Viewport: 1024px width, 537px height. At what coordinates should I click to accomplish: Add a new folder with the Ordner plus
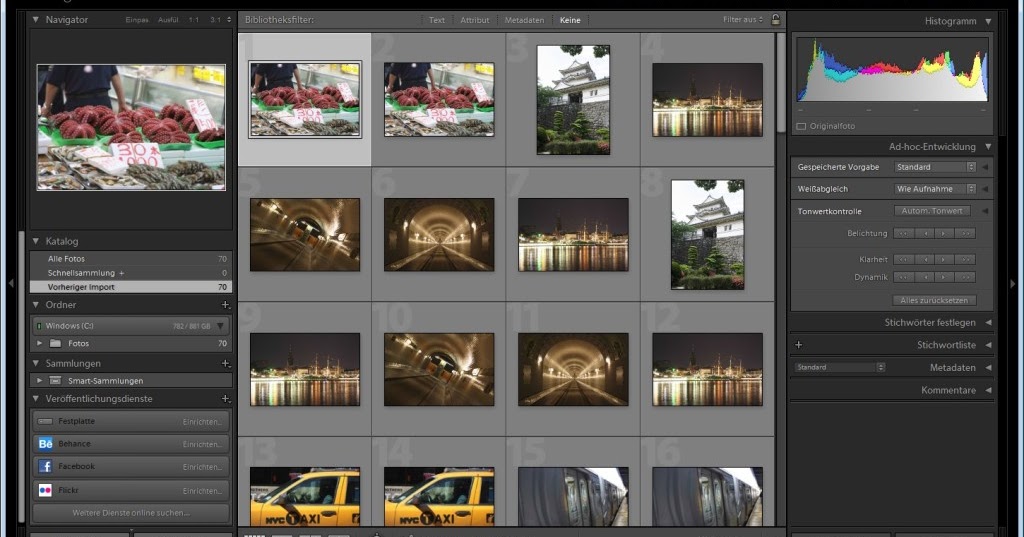coord(225,304)
